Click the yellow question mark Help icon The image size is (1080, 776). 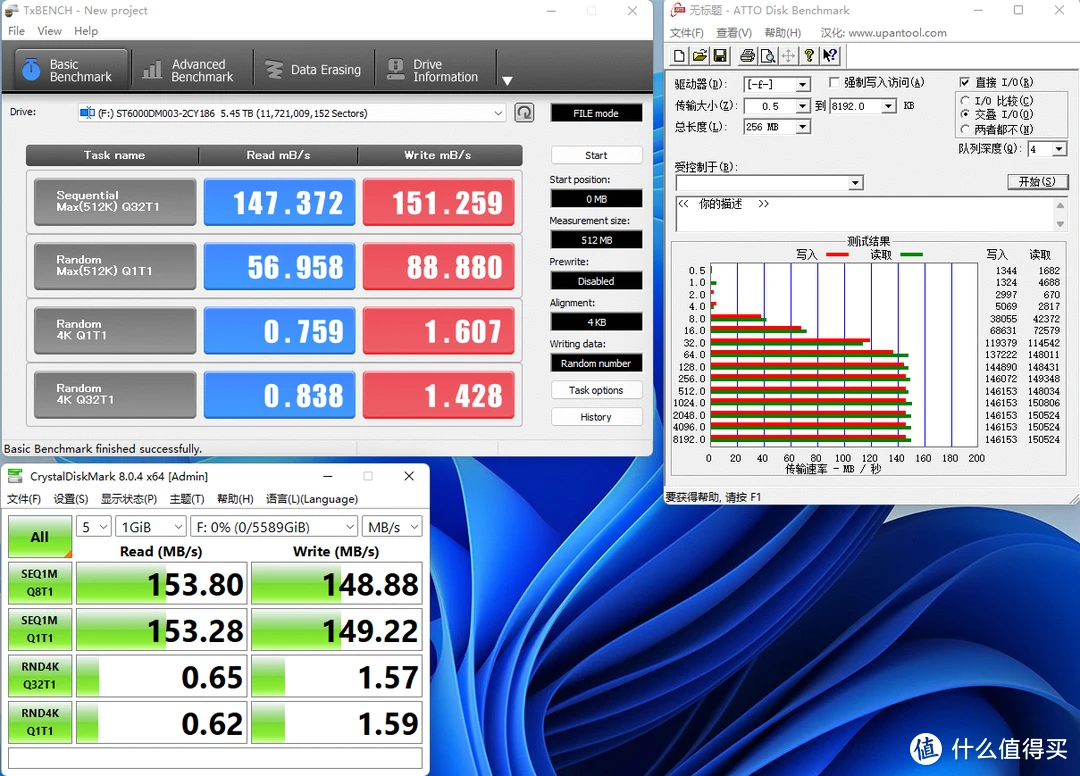pyautogui.click(x=811, y=56)
